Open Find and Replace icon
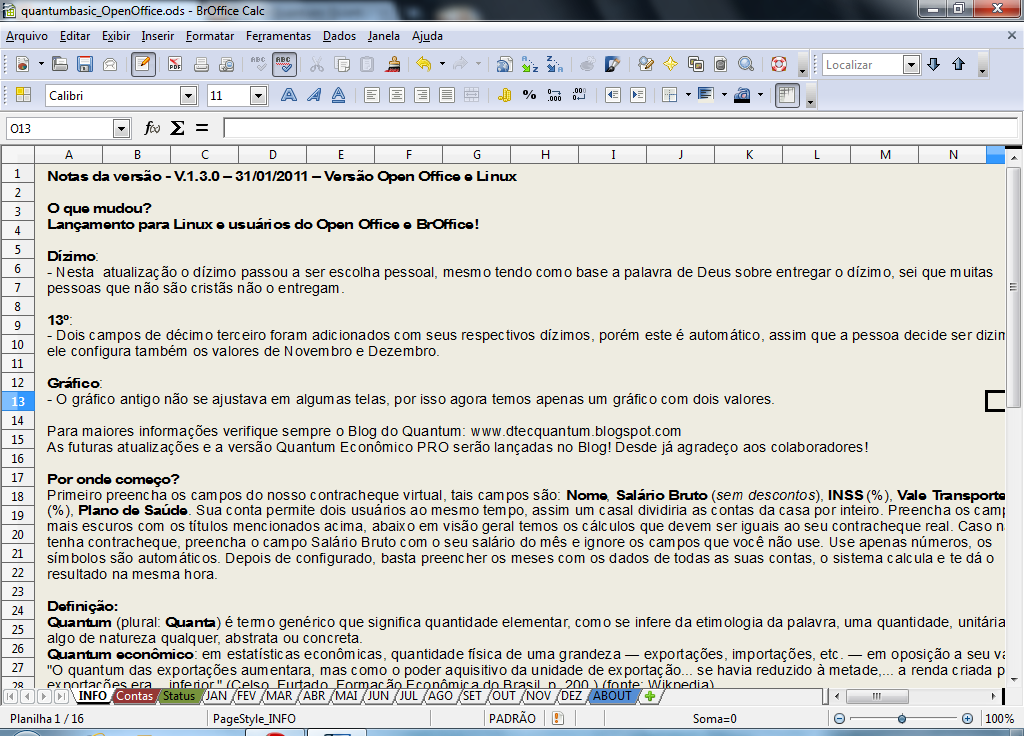 click(x=646, y=64)
